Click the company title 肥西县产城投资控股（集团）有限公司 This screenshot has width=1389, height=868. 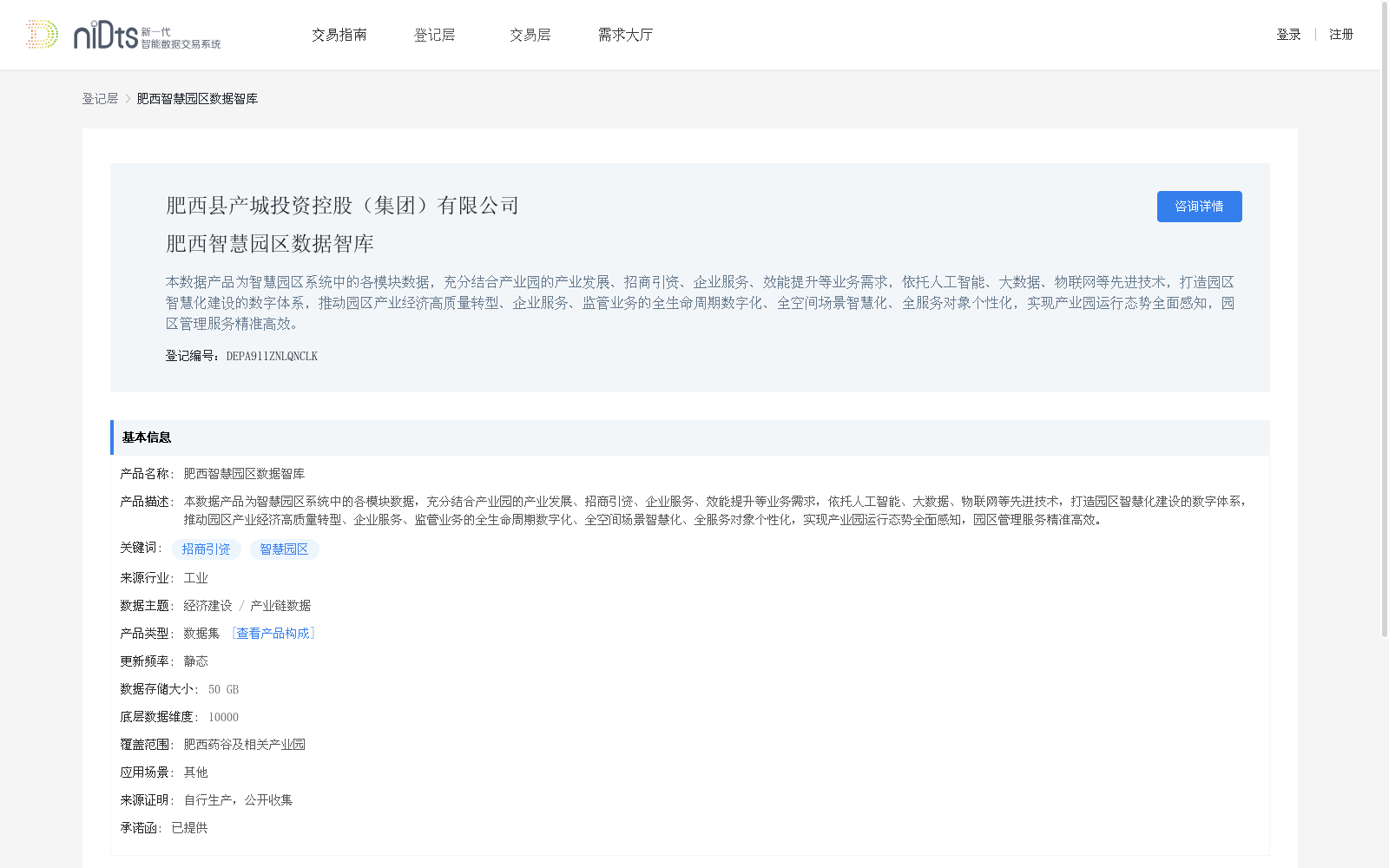point(343,206)
